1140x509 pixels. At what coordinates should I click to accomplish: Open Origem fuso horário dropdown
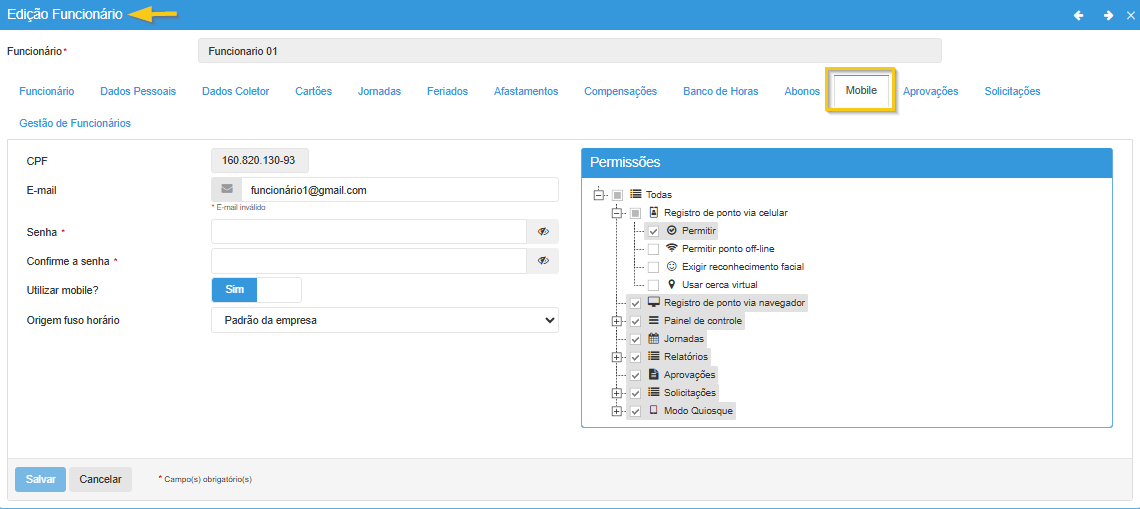(385, 320)
